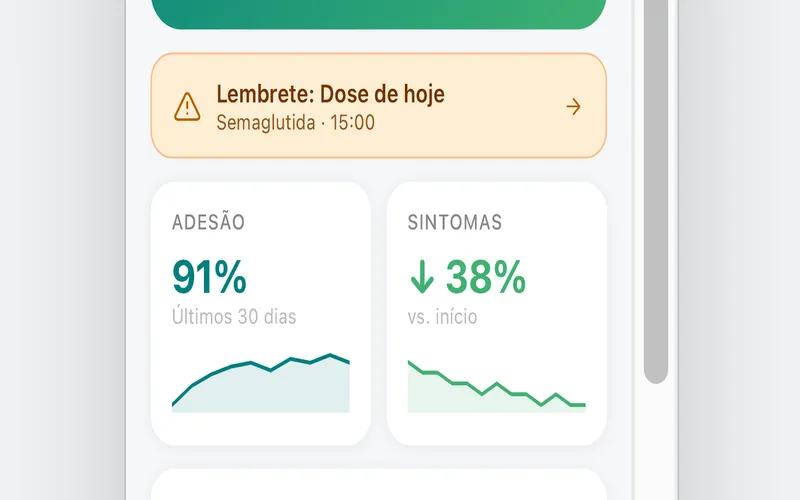The image size is (800, 500).
Task: Click the green down arrow beside 38%
Action: pyautogui.click(x=422, y=277)
